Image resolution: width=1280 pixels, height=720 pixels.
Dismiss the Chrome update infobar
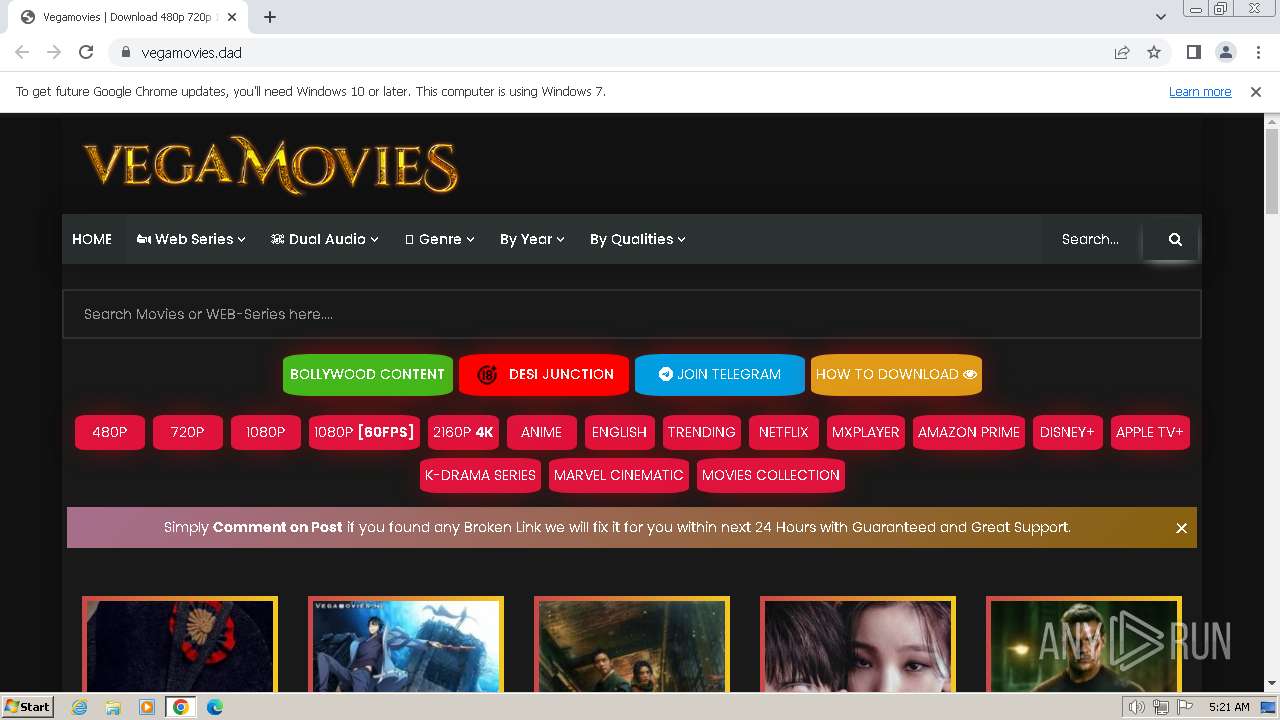coord(1256,91)
